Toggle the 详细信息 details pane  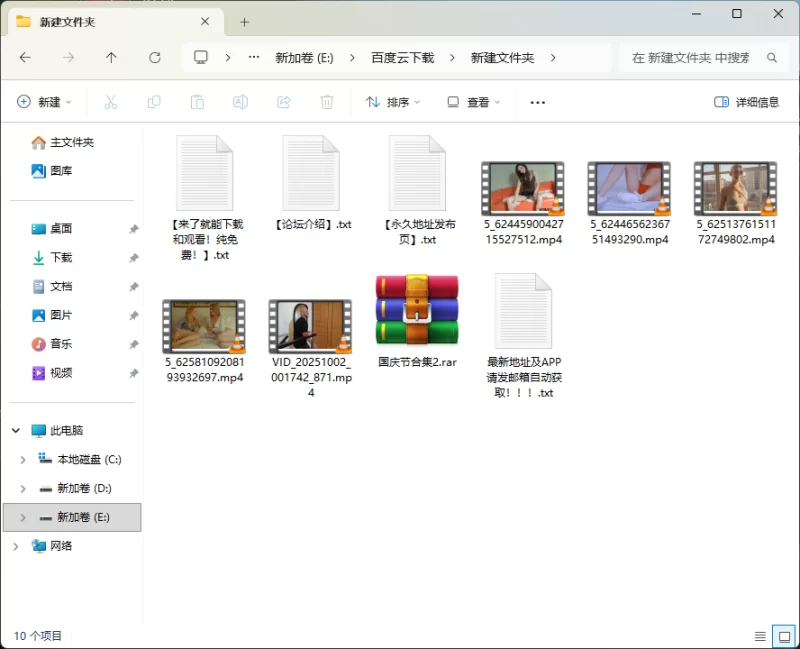746,102
